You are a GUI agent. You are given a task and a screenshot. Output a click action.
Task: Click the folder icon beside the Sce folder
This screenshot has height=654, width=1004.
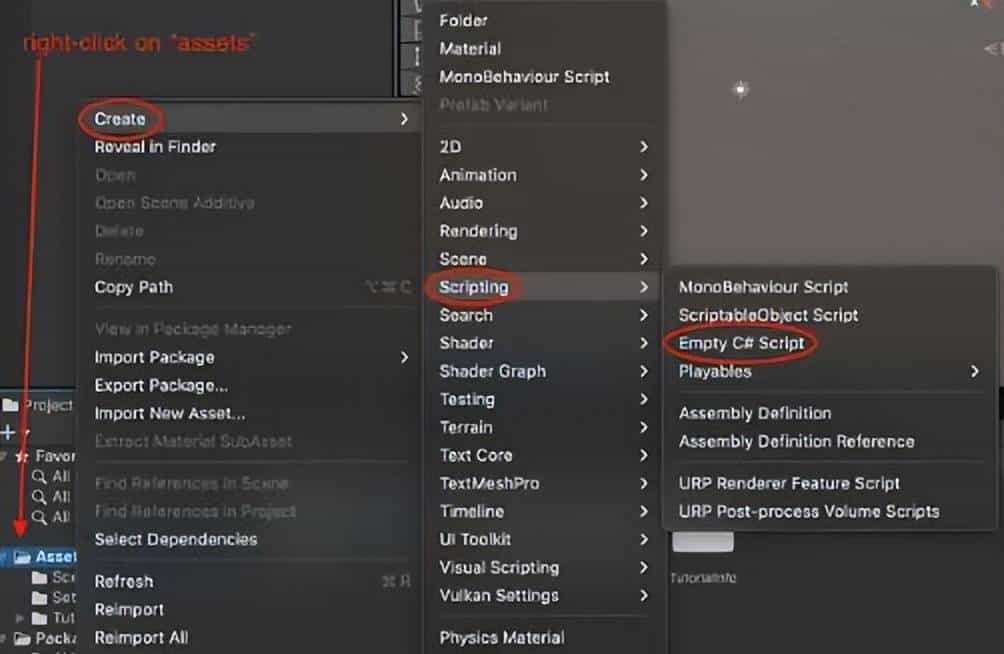(39, 578)
